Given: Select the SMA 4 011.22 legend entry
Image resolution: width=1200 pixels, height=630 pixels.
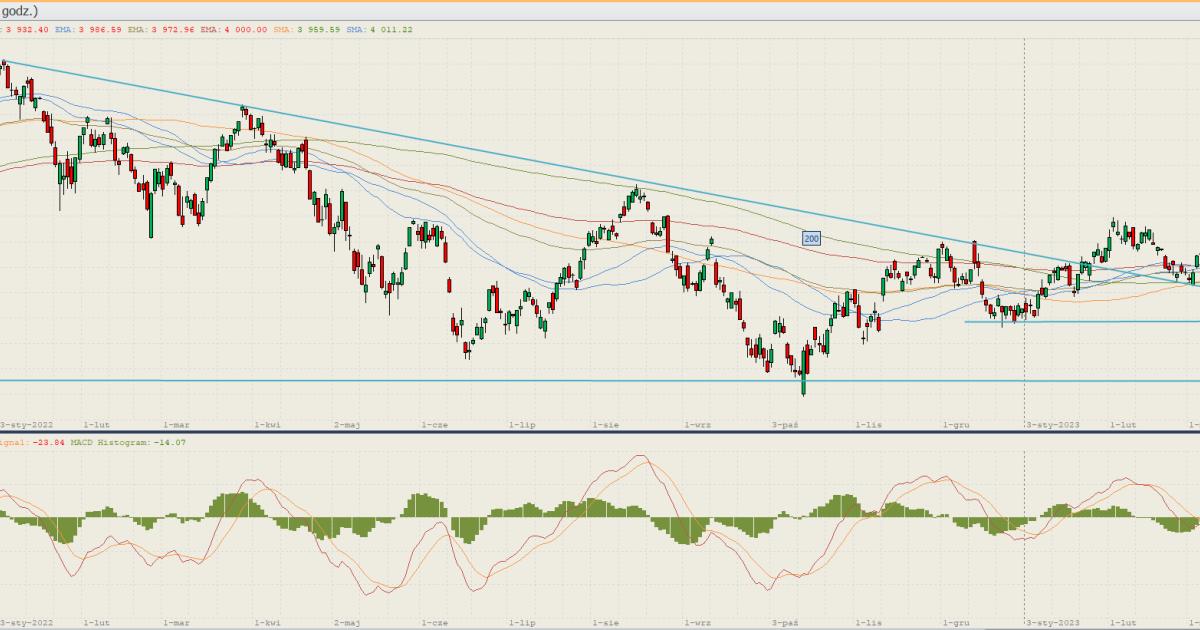Looking at the screenshot, I should coord(379,30).
